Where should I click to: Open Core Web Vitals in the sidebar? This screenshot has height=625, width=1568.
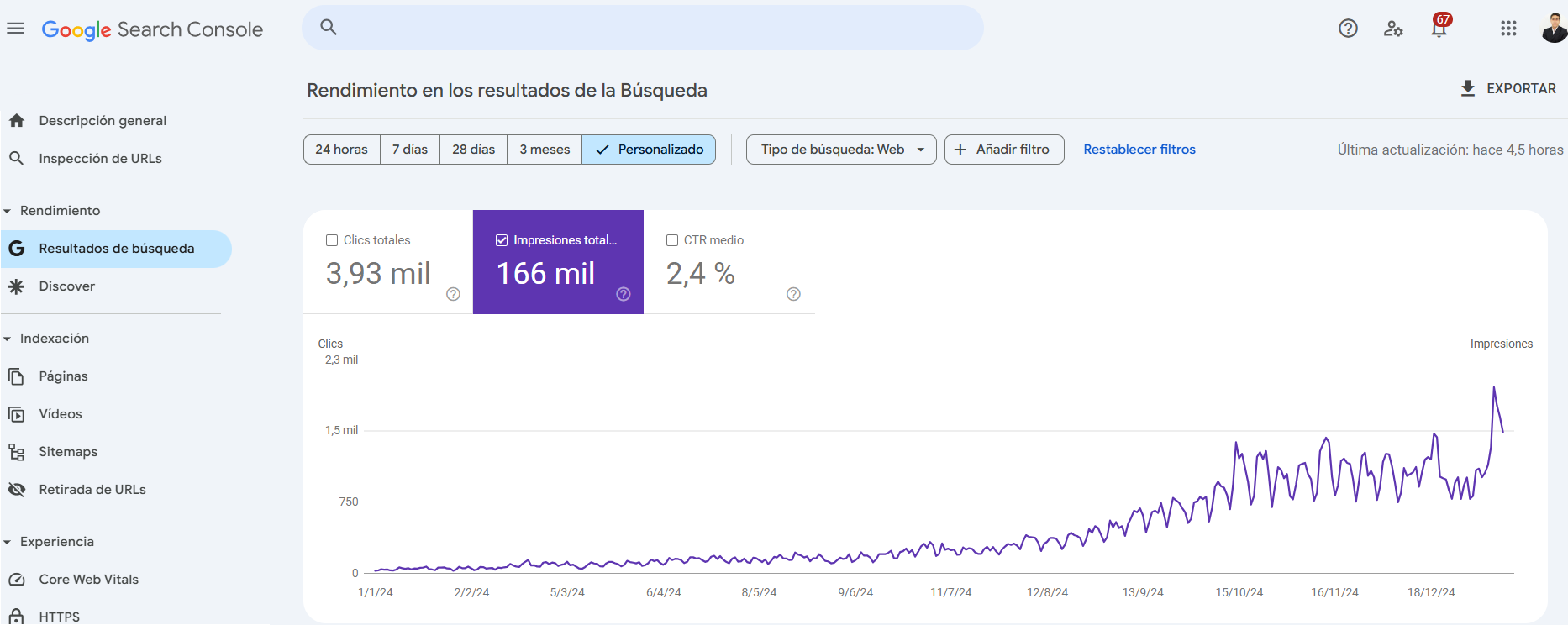coord(88,580)
